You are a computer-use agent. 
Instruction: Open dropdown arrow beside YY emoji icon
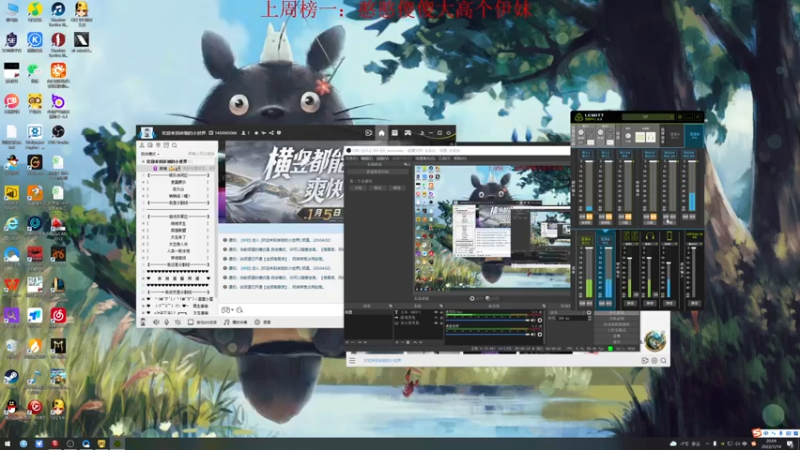pos(232,310)
